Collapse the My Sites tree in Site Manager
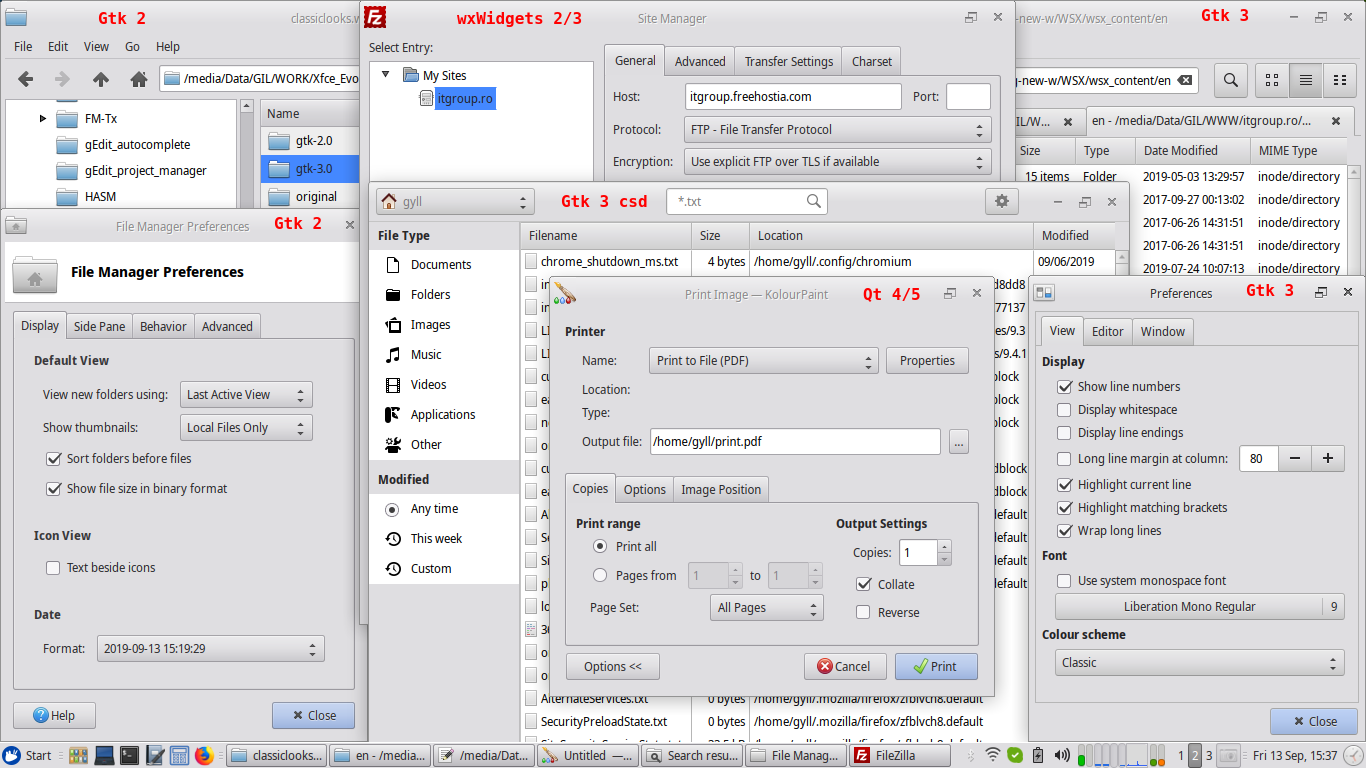The image size is (1366, 768). 386,75
